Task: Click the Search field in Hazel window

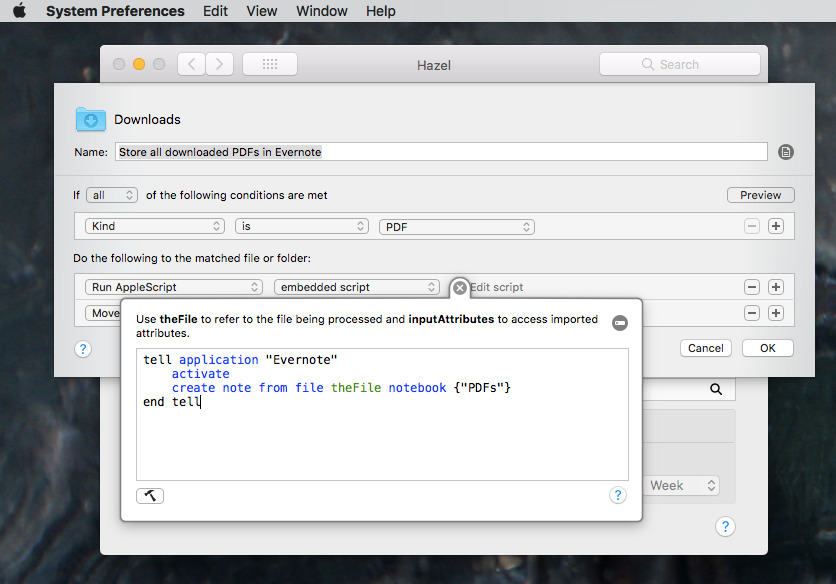Action: [680, 65]
